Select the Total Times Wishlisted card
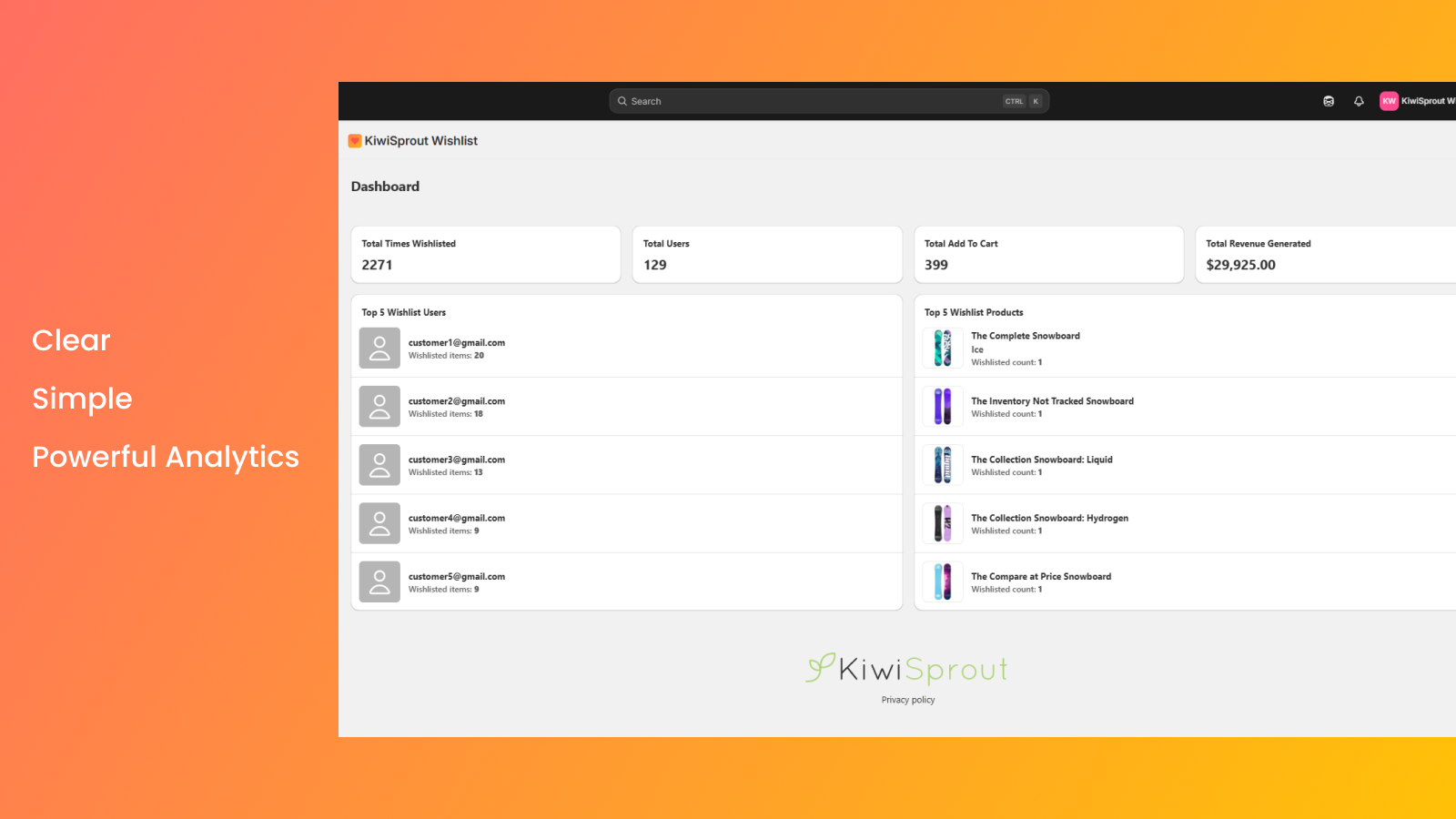Viewport: 1456px width, 819px height. pos(486,255)
